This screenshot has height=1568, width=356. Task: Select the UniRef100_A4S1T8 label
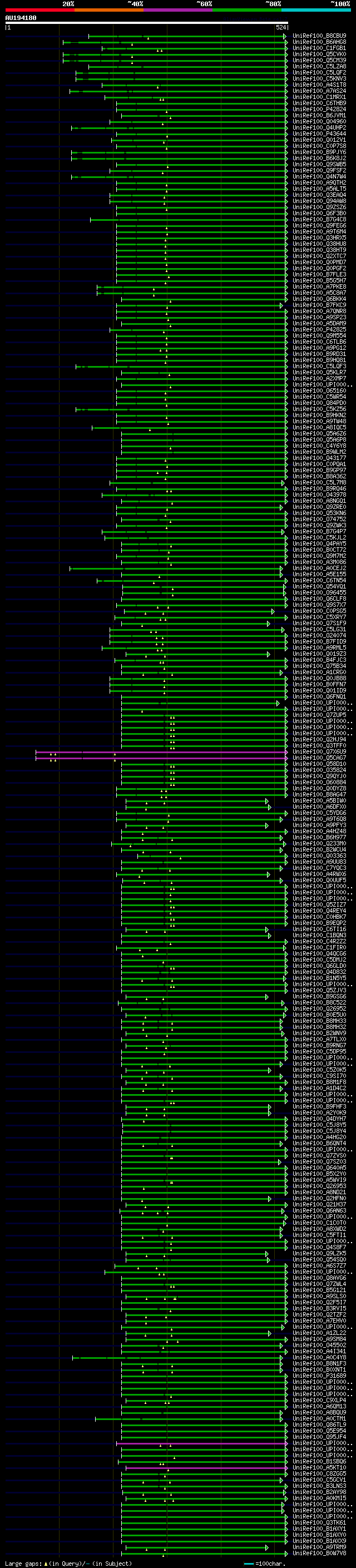[x=319, y=85]
